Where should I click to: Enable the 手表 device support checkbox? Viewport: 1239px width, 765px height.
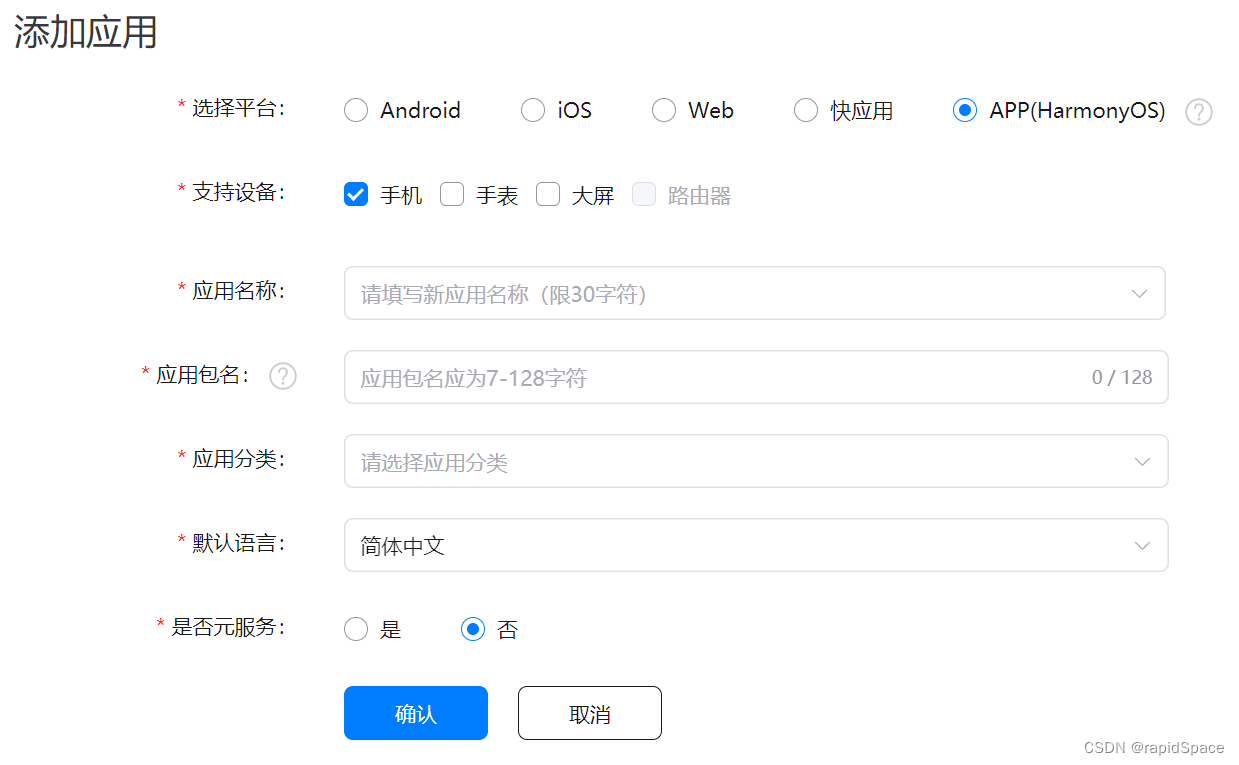point(452,194)
